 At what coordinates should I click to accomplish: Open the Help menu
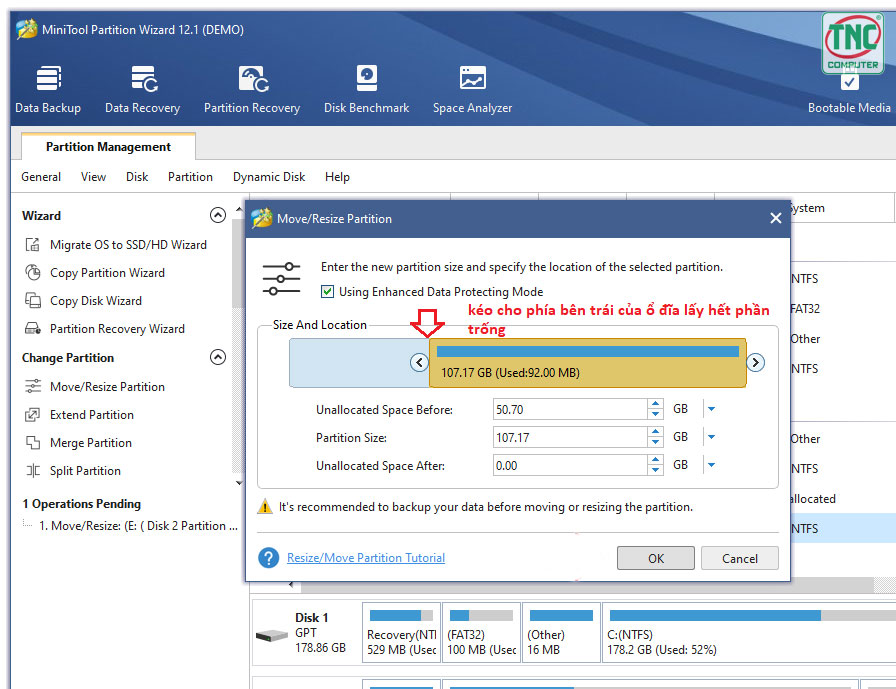pos(337,177)
